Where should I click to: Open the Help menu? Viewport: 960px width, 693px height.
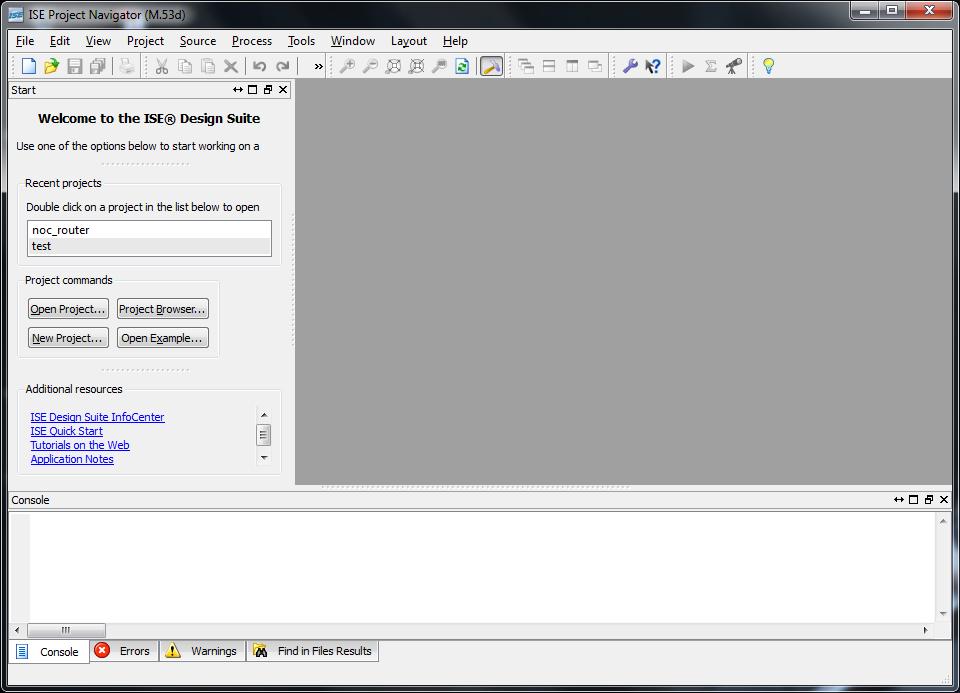pos(455,41)
